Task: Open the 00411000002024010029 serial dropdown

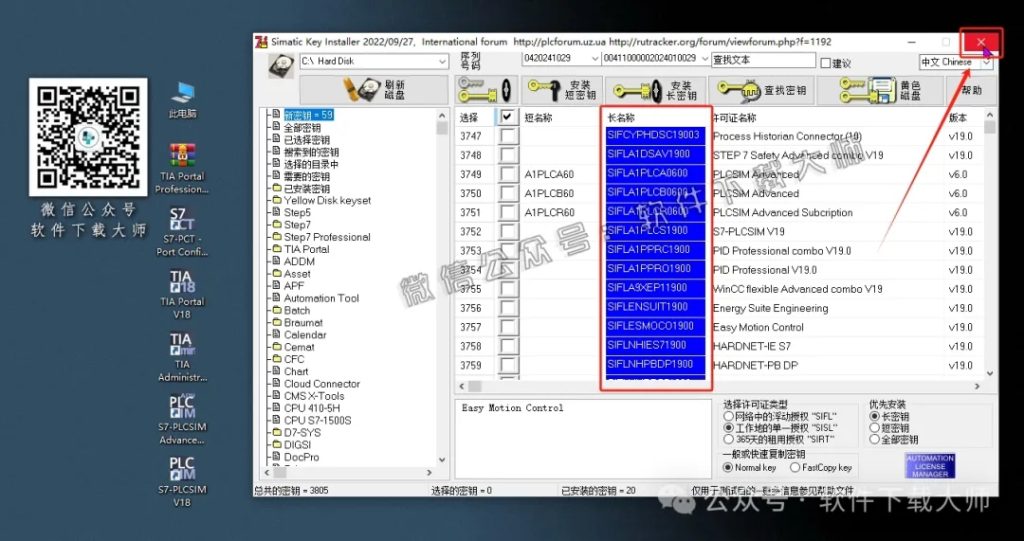Action: coord(705,59)
